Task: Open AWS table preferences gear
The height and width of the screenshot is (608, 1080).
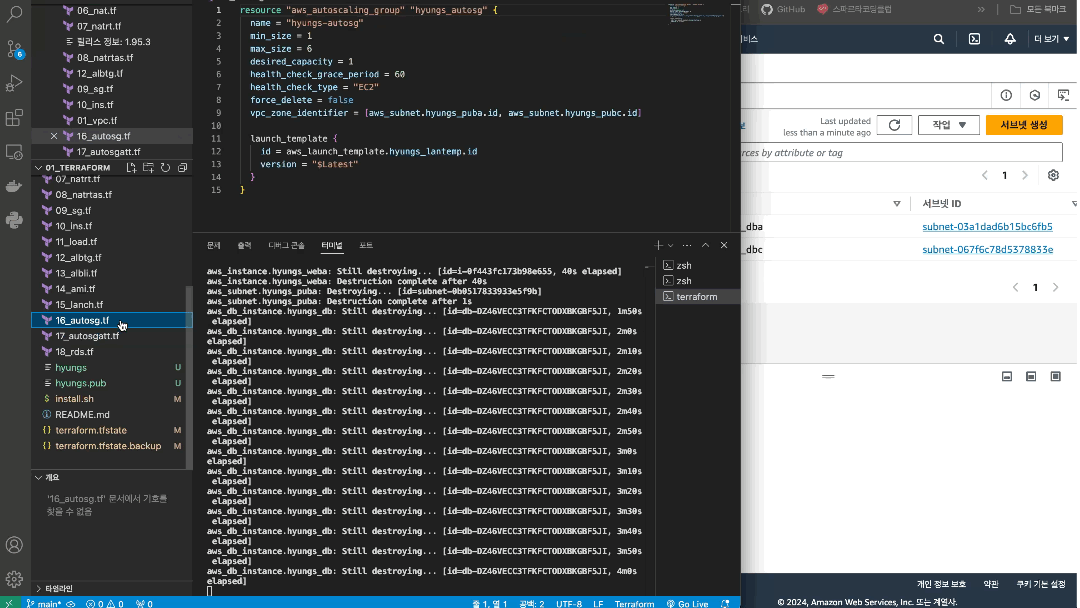Action: (1053, 176)
